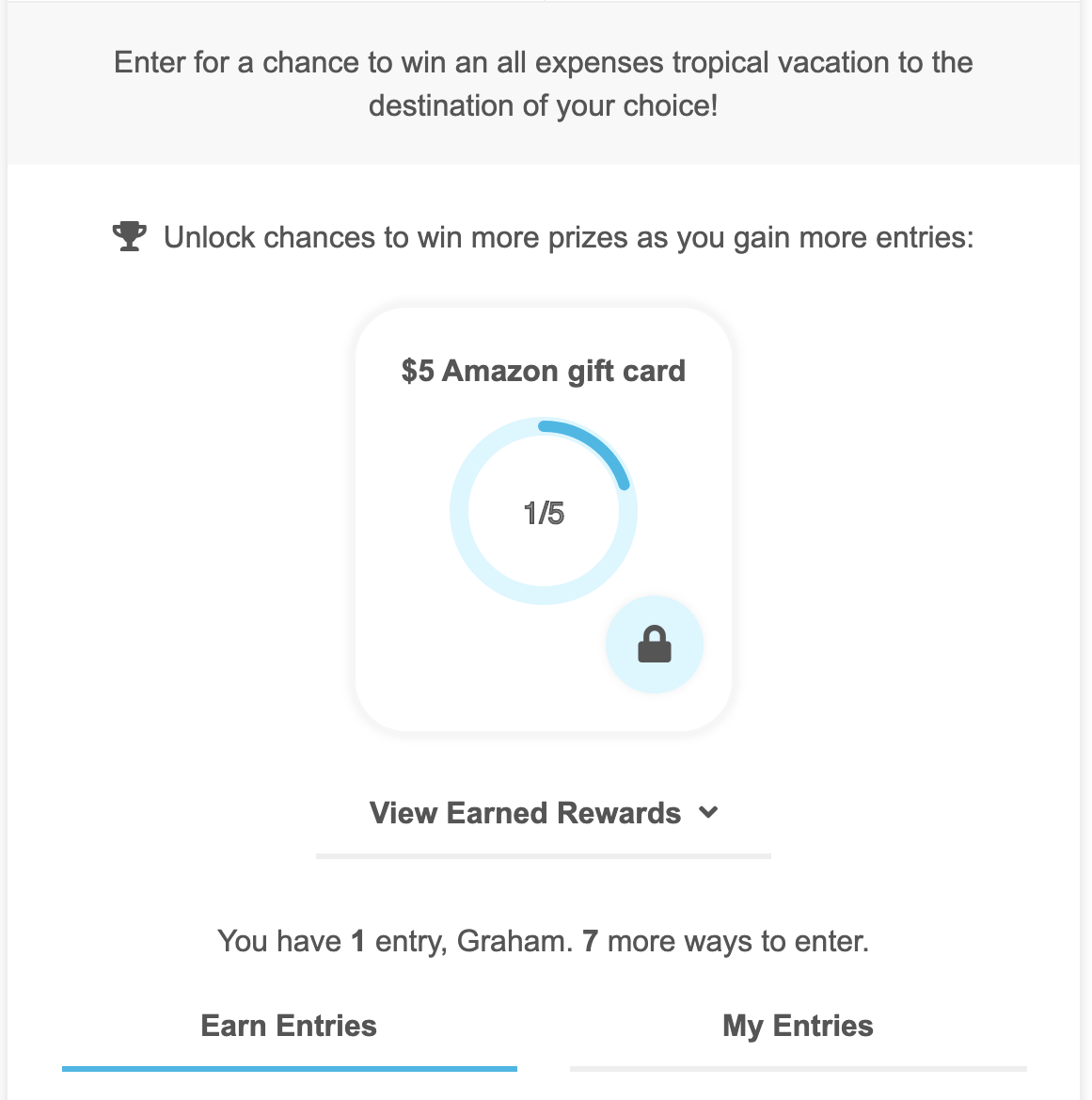1092x1100 pixels.
Task: Click the chevron next to View Earned Rewards
Action: (710, 811)
